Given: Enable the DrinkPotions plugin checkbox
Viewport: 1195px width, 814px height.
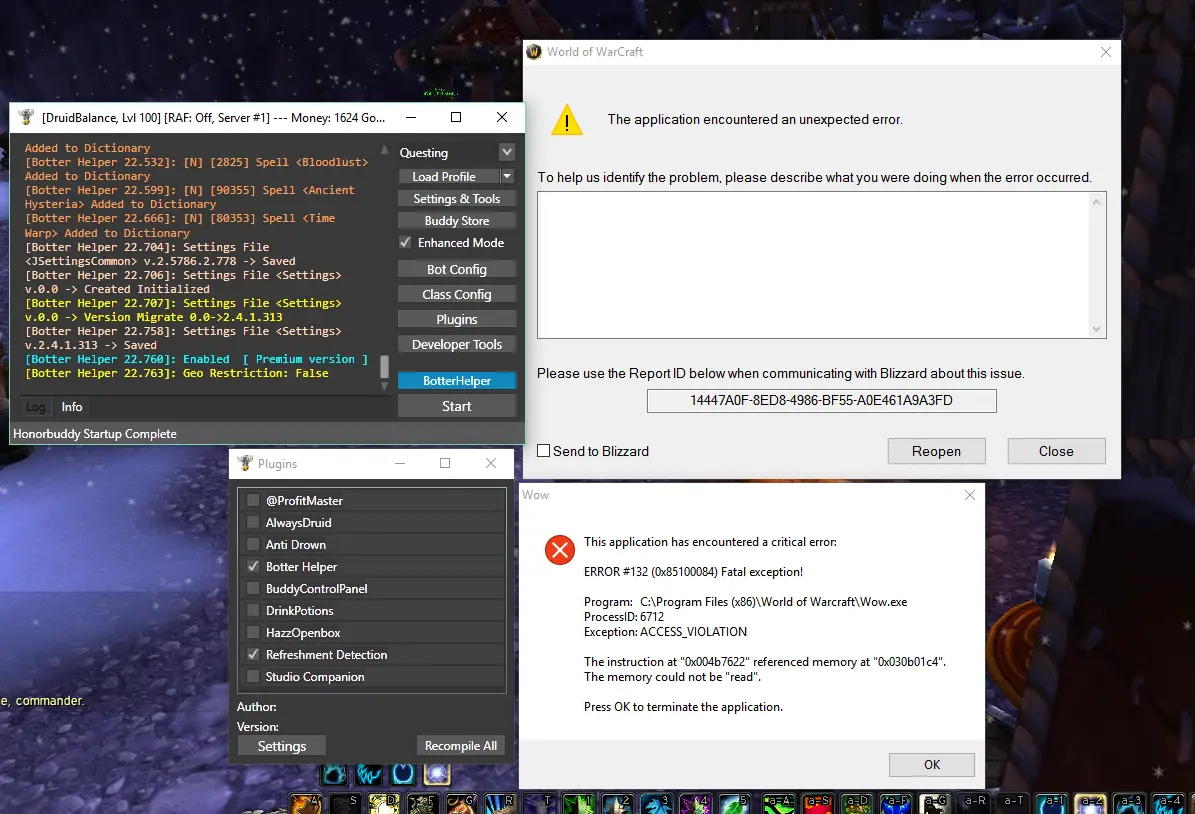Looking at the screenshot, I should (253, 610).
